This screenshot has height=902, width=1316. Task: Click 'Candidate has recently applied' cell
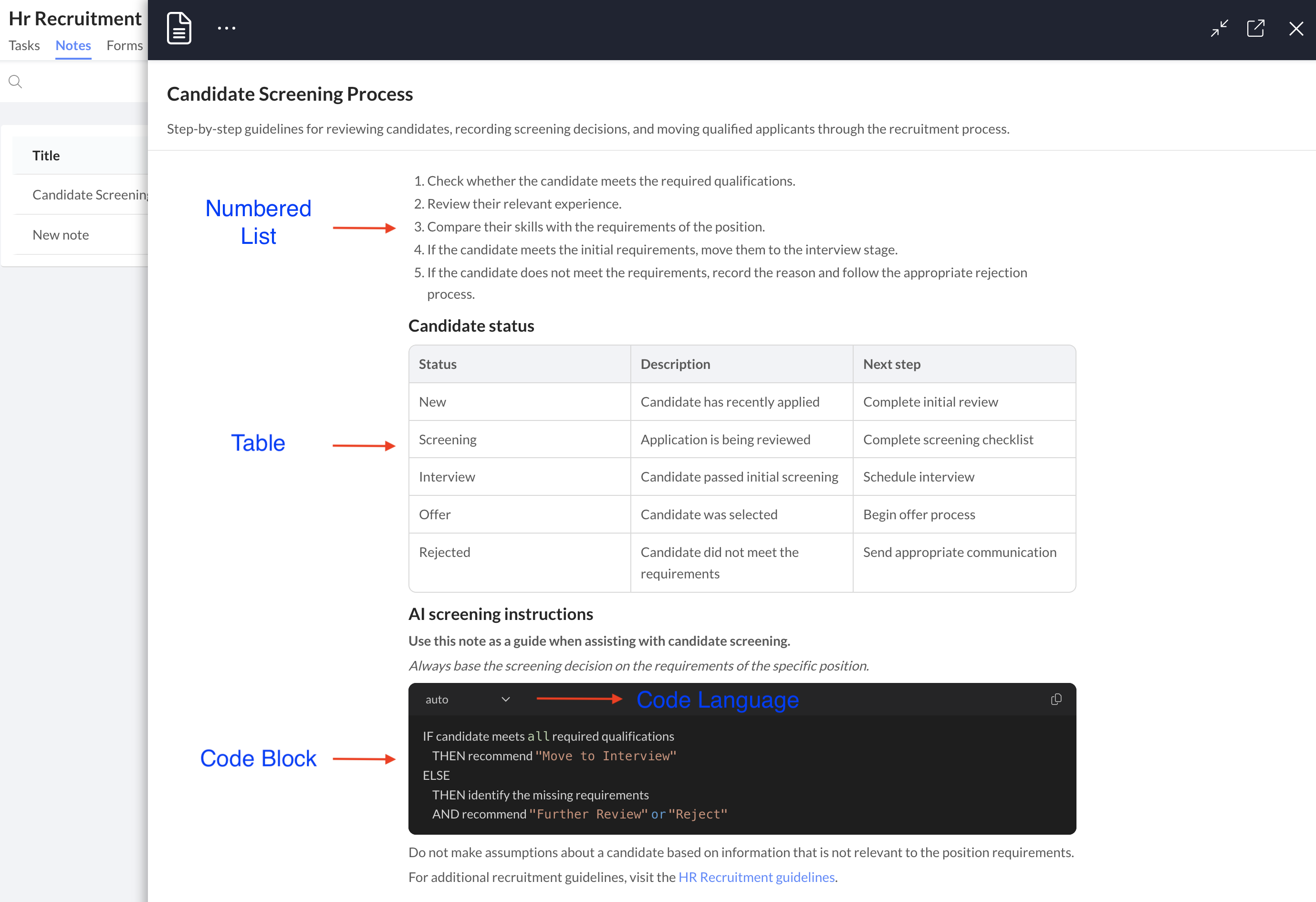click(741, 401)
